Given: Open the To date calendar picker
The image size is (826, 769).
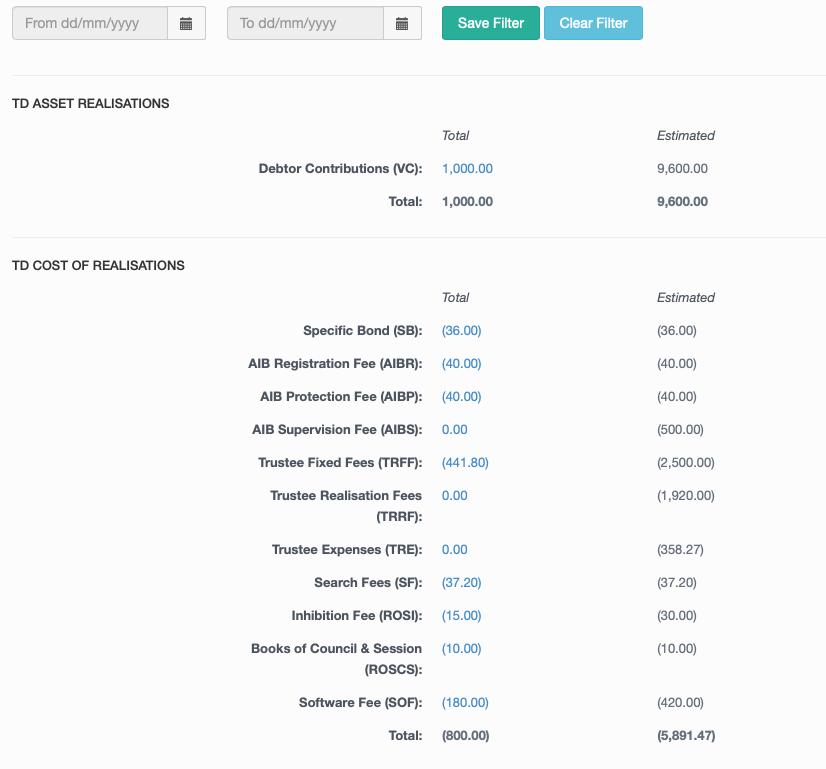Looking at the screenshot, I should (402, 22).
